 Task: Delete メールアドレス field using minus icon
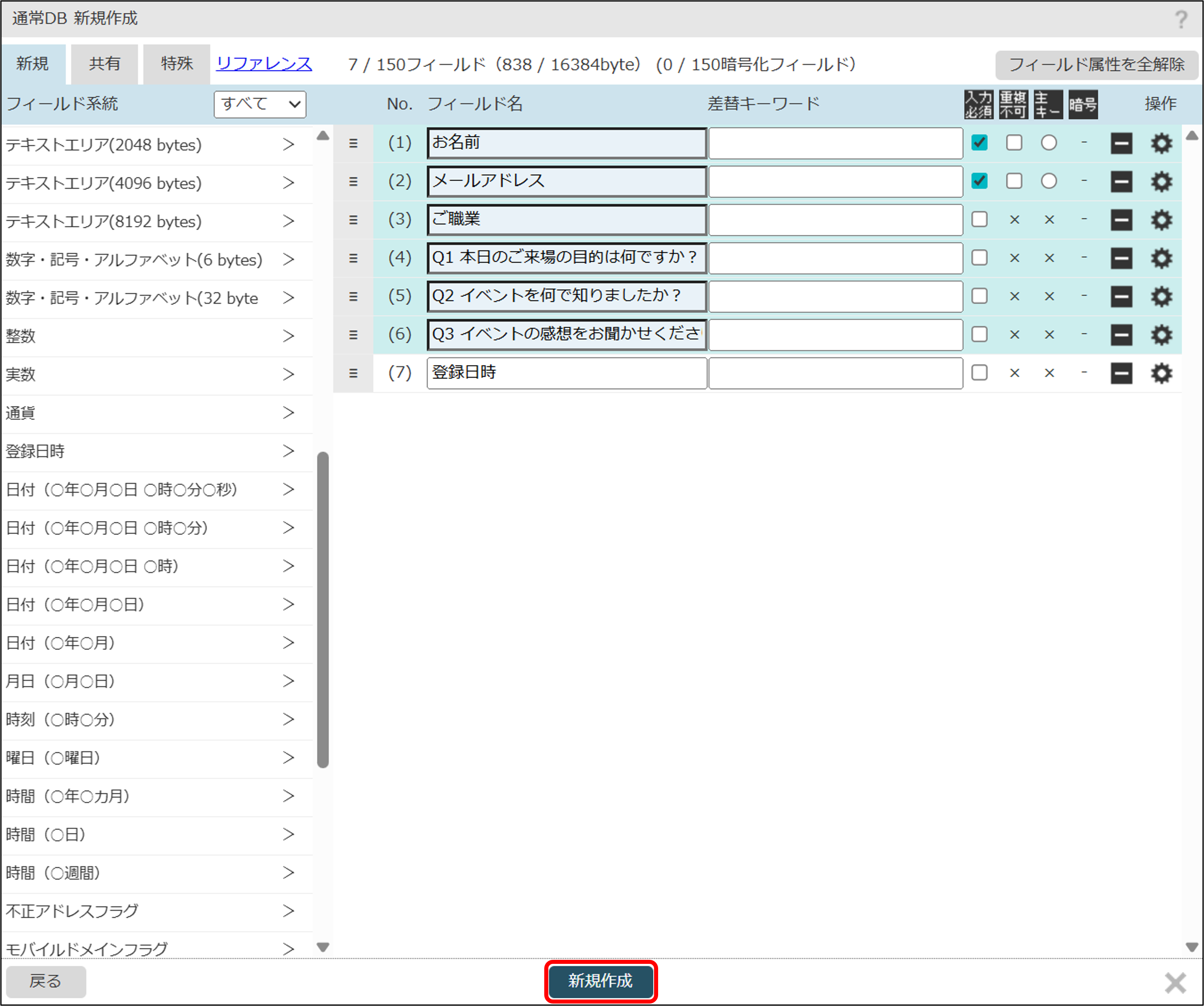pos(1121,182)
